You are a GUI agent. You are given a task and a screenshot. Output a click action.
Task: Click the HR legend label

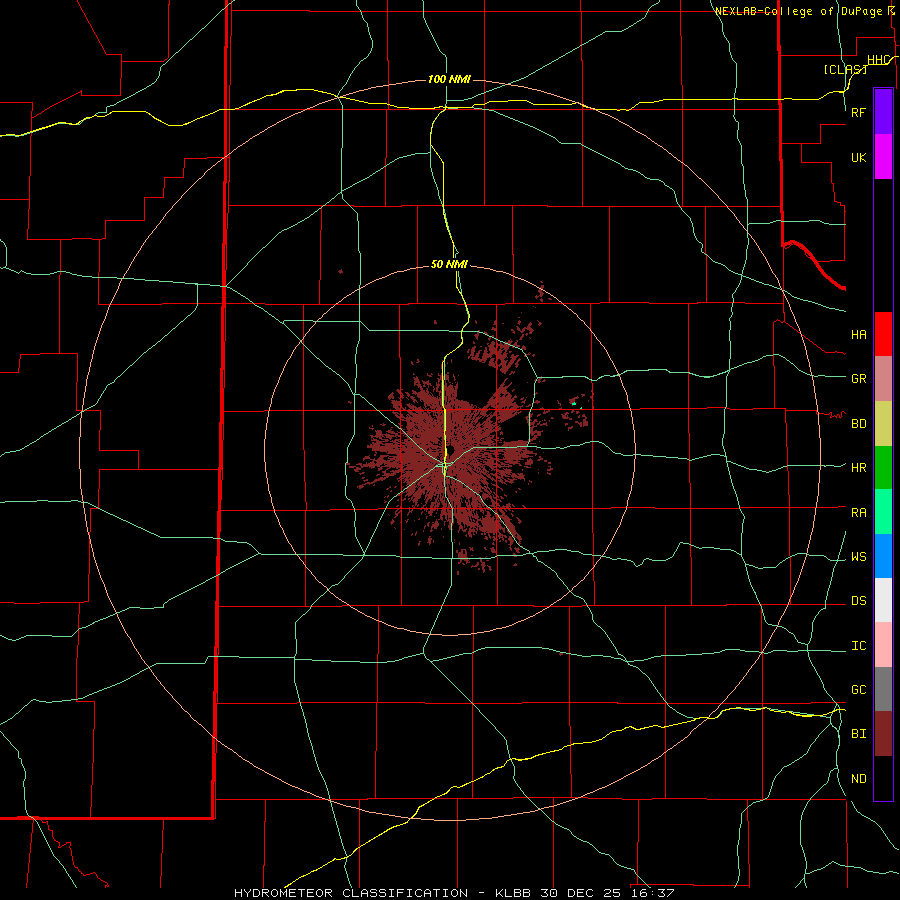859,468
